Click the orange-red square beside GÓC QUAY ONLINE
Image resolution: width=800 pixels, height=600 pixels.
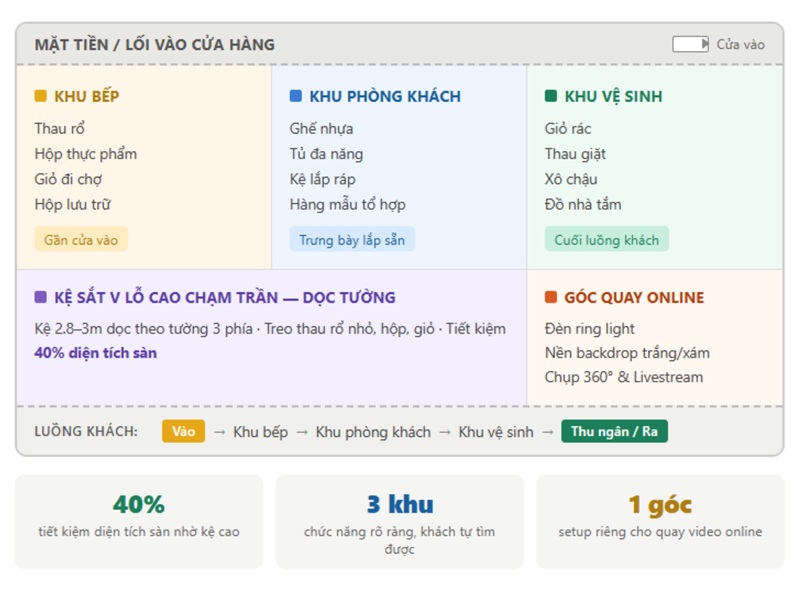551,298
